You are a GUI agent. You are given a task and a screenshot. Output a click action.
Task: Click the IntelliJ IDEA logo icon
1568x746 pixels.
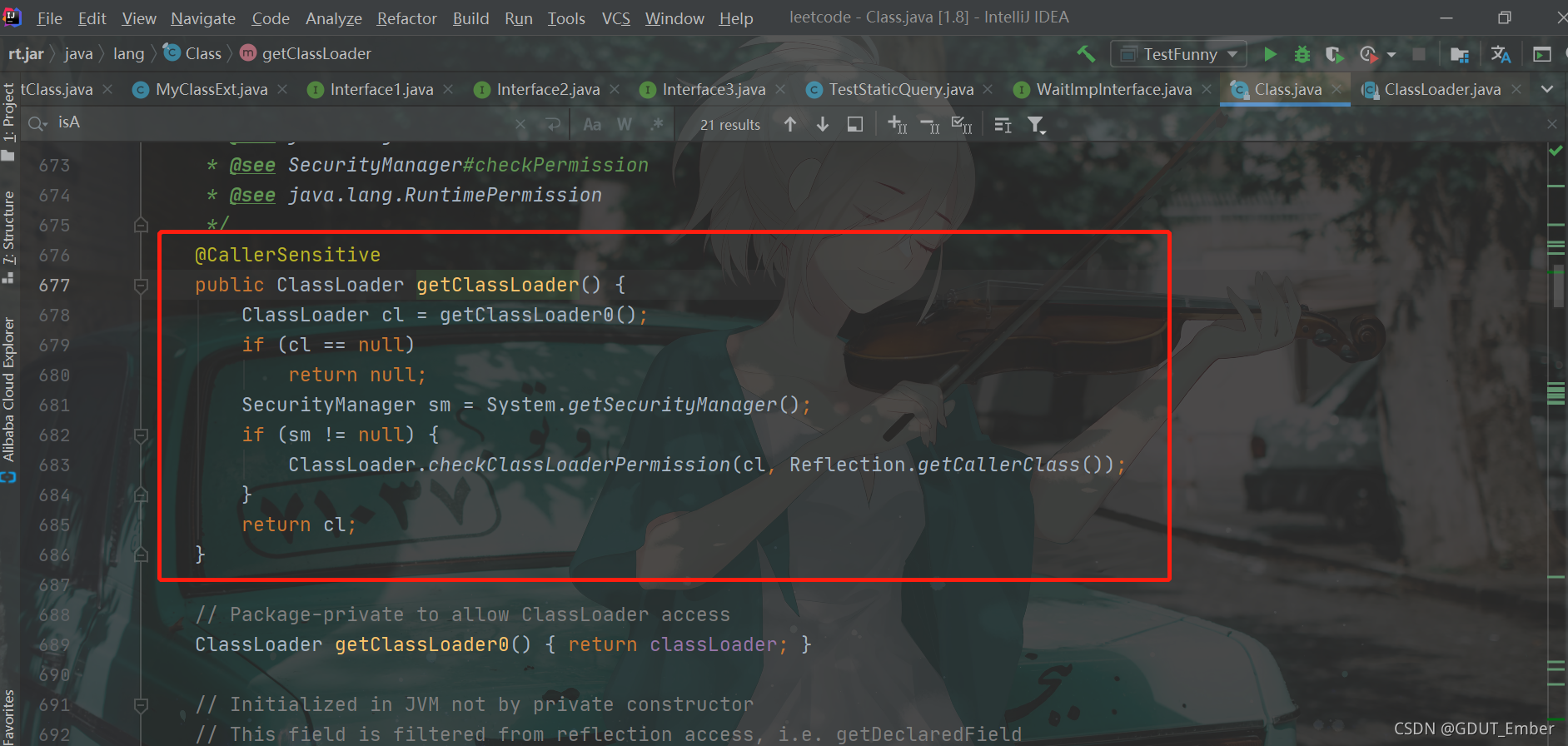click(13, 17)
